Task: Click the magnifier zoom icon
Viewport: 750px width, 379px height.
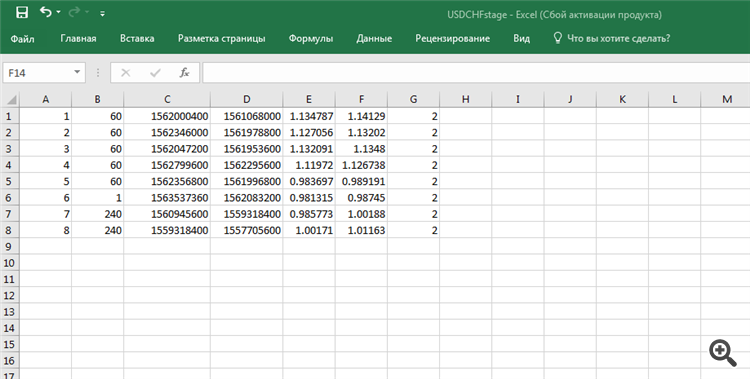Action: (x=723, y=353)
